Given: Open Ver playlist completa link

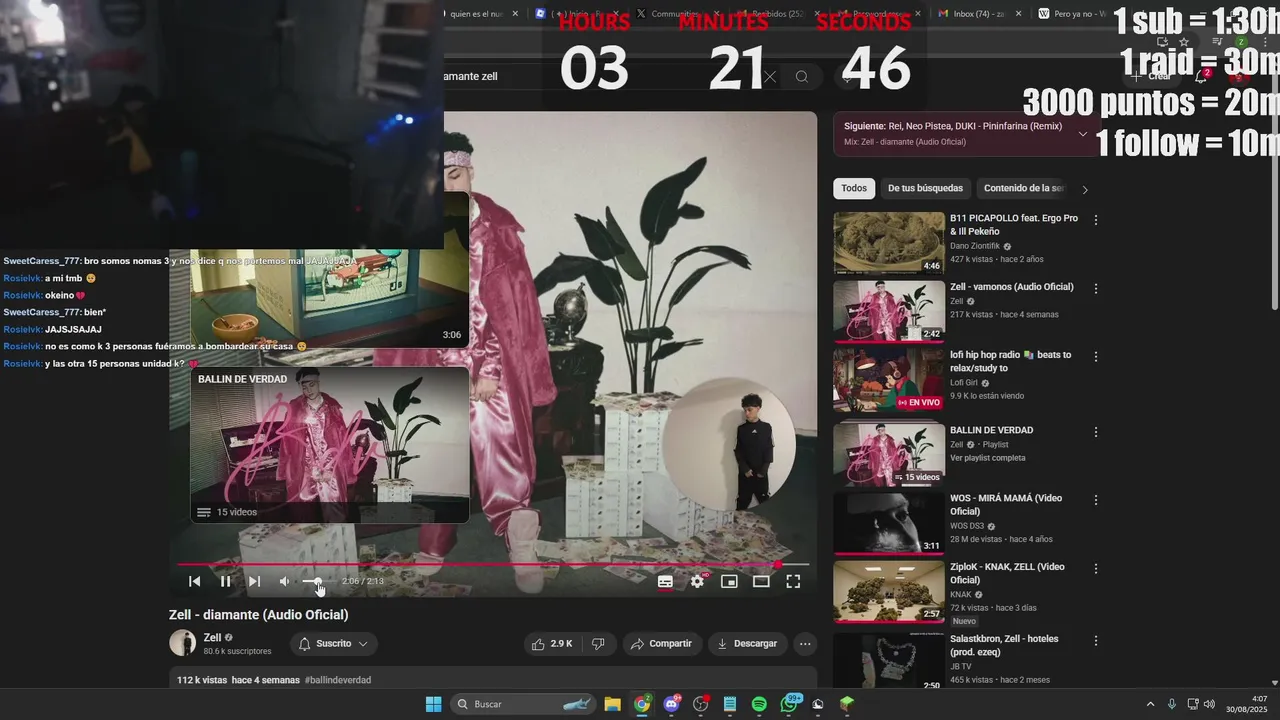Looking at the screenshot, I should pos(988,458).
